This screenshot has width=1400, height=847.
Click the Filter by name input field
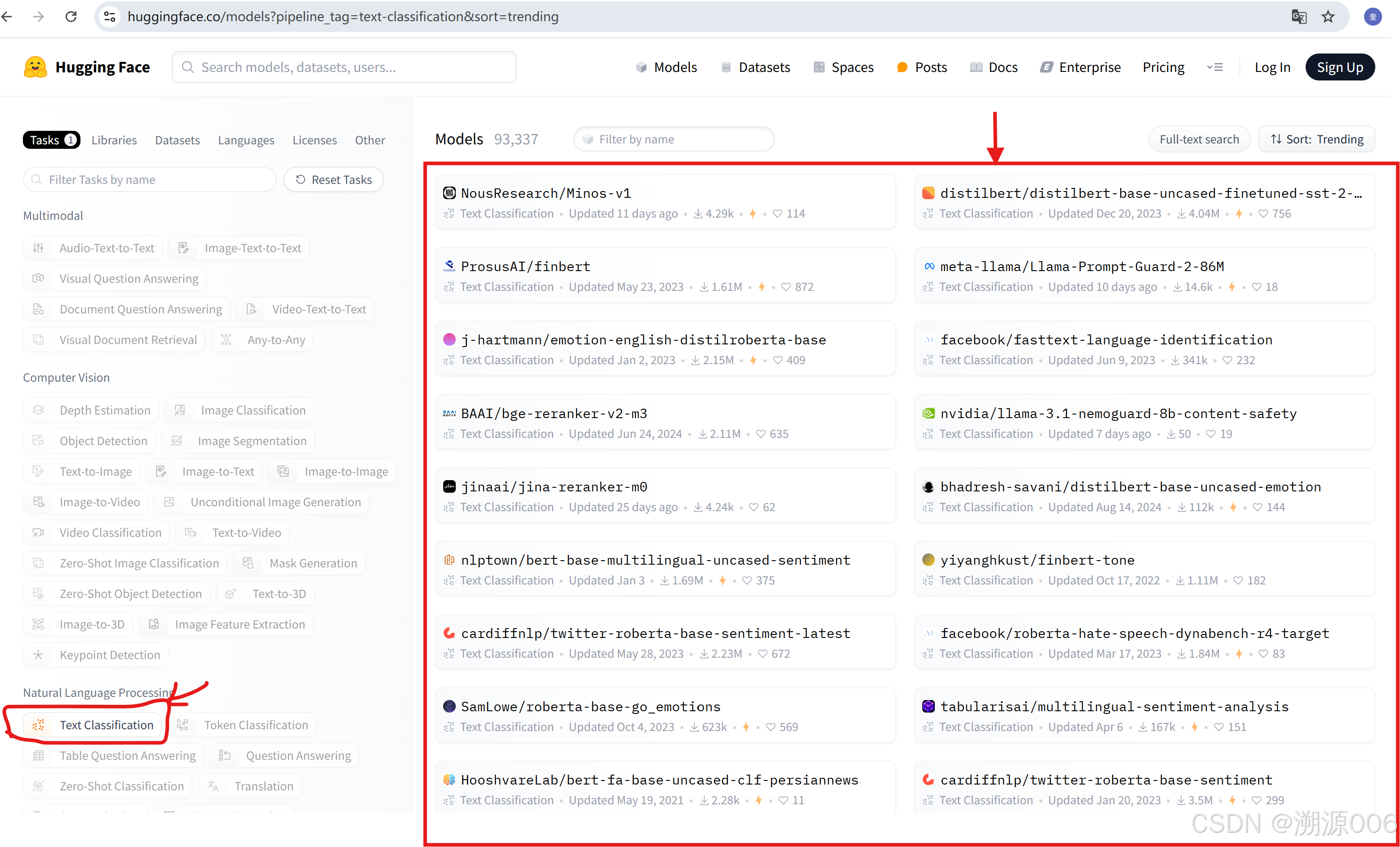[x=675, y=139]
